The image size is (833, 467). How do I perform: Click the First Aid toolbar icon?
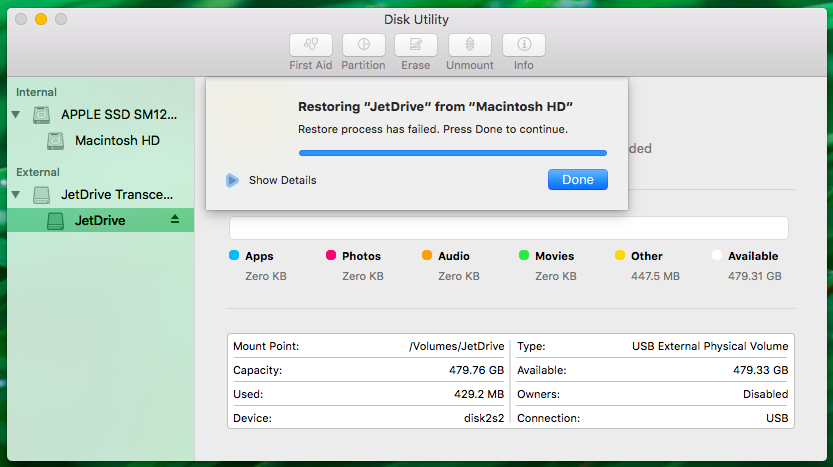311,45
